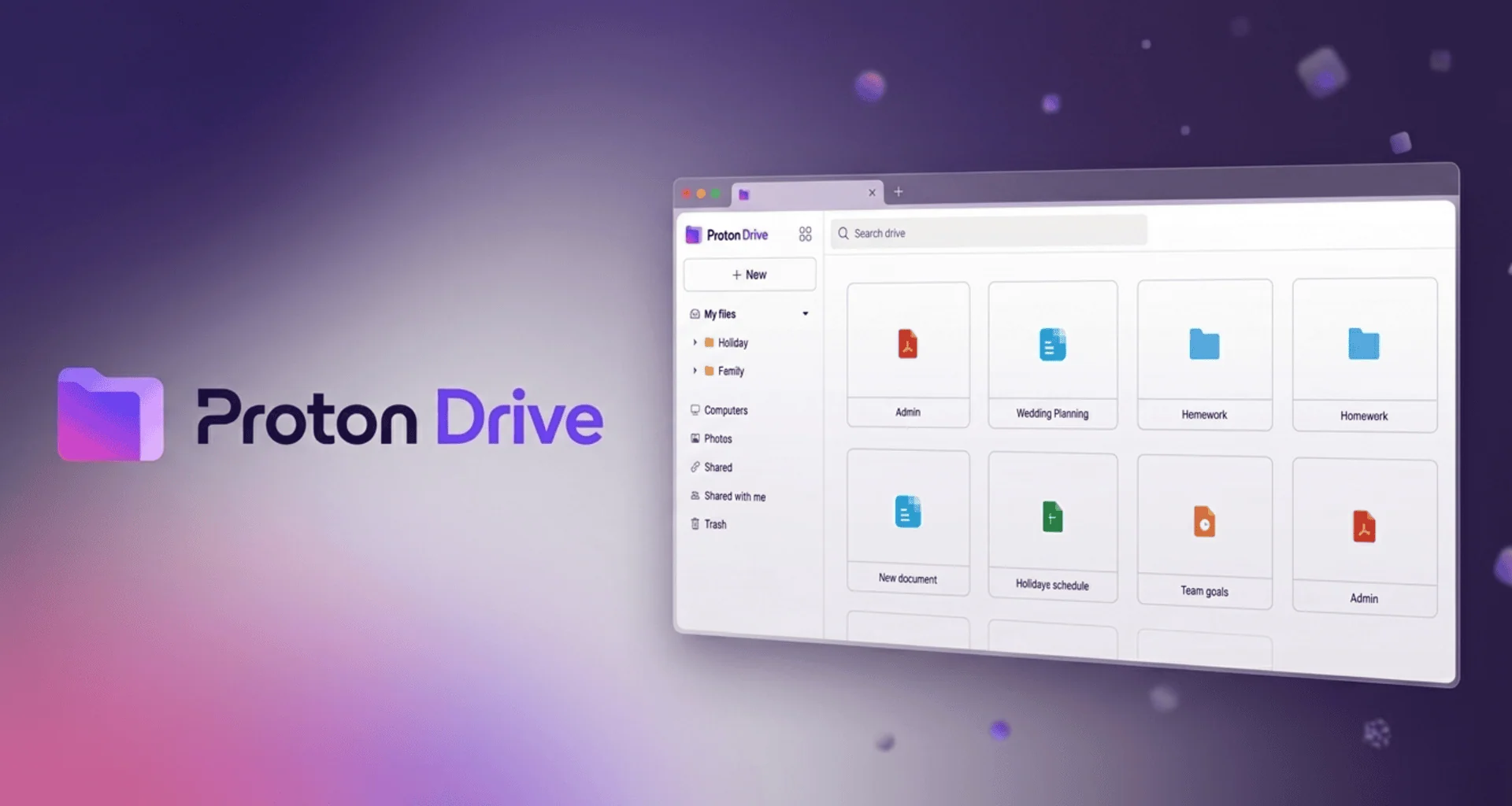Click the Femily orange folder icon
The width and height of the screenshot is (1512, 806).
point(709,371)
